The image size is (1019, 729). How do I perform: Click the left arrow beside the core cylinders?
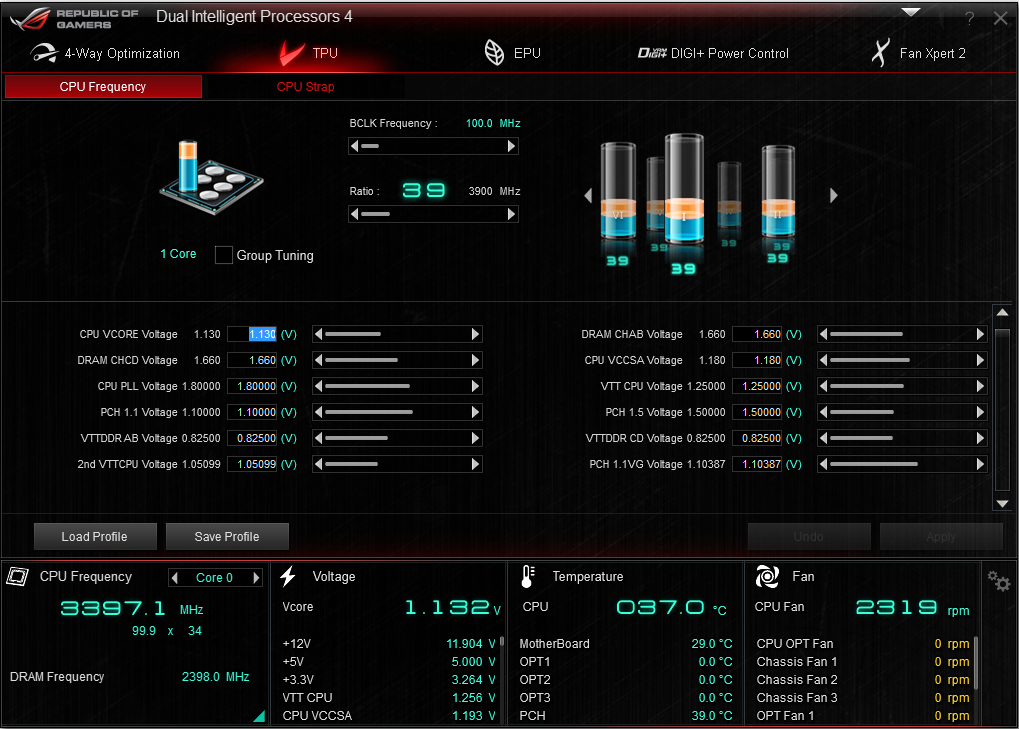pos(589,196)
